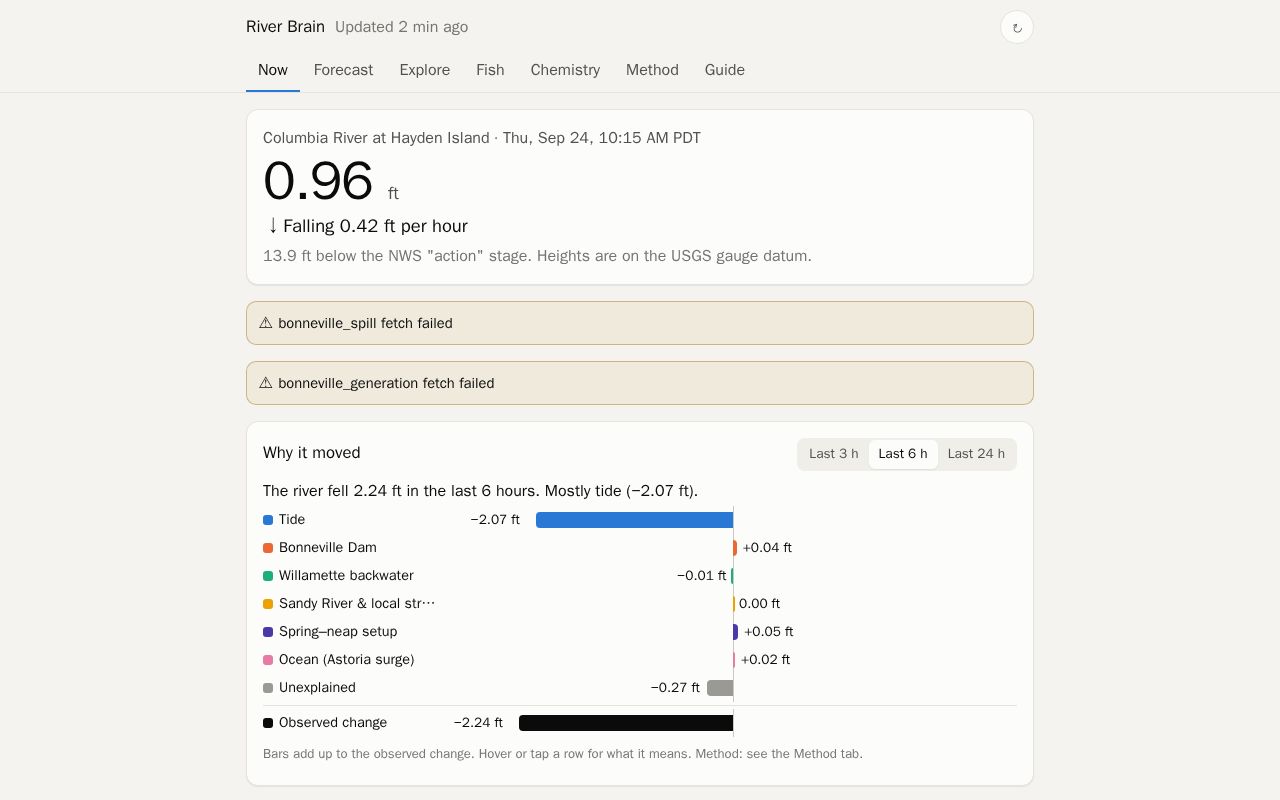Click the bonneville_generation fetch failed warning
The height and width of the screenshot is (800, 1280).
tap(640, 383)
